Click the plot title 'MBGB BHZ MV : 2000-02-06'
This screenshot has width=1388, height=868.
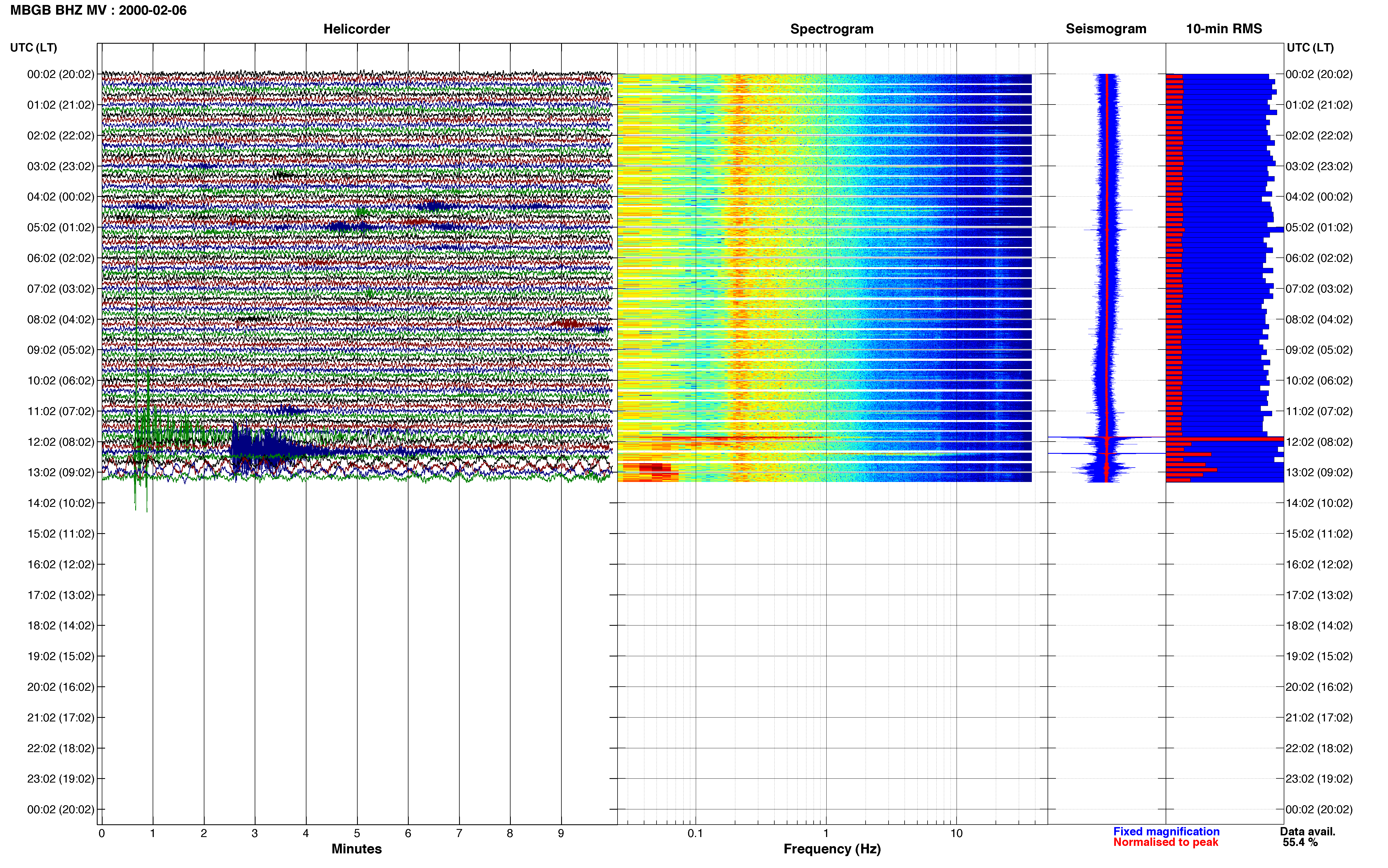(x=98, y=10)
